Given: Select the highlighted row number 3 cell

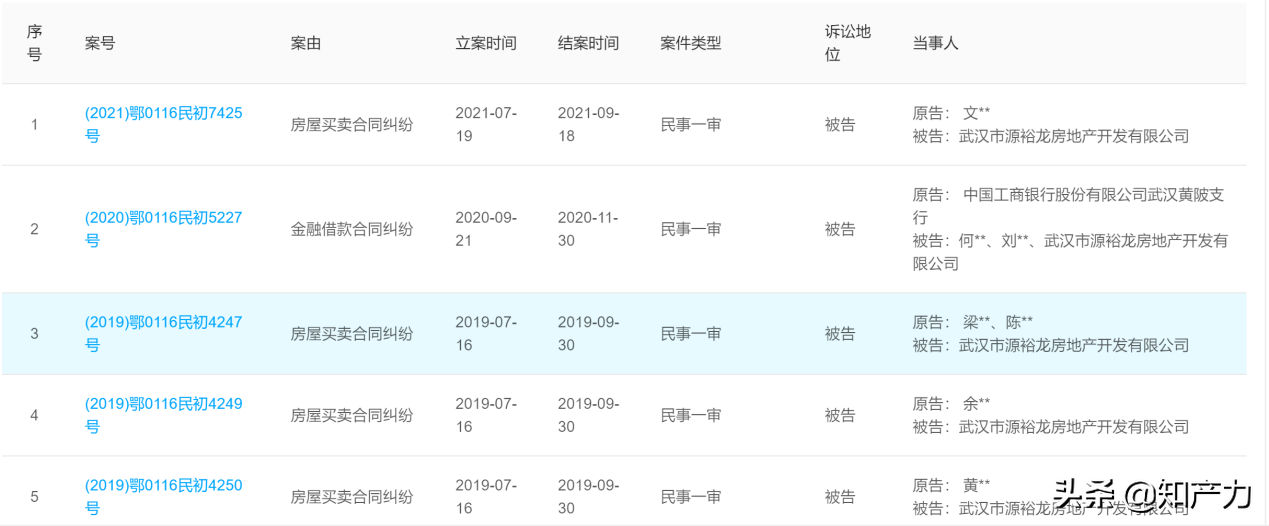Looking at the screenshot, I should 34,334.
